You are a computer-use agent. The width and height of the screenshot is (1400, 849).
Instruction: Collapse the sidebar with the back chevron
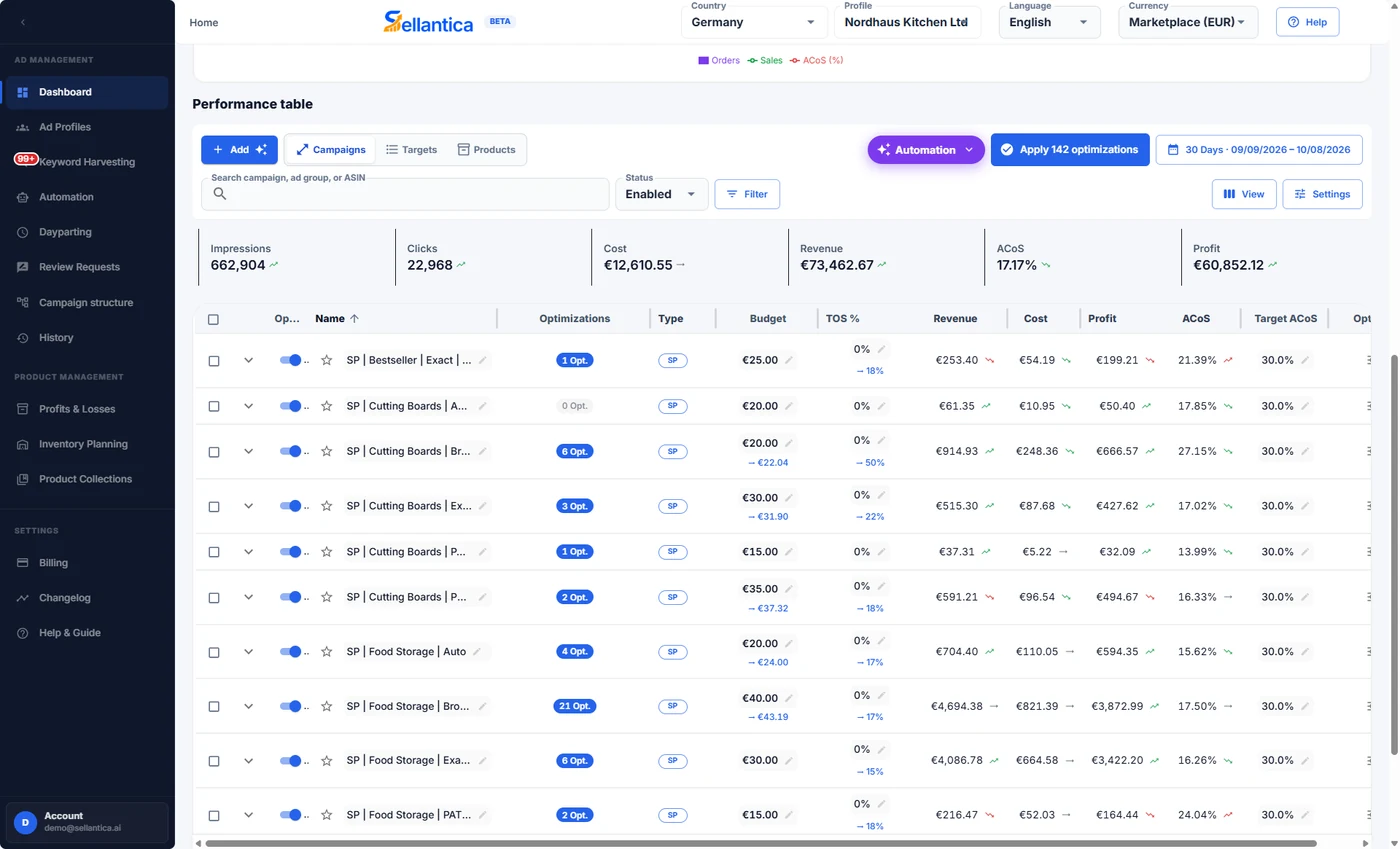[23, 22]
